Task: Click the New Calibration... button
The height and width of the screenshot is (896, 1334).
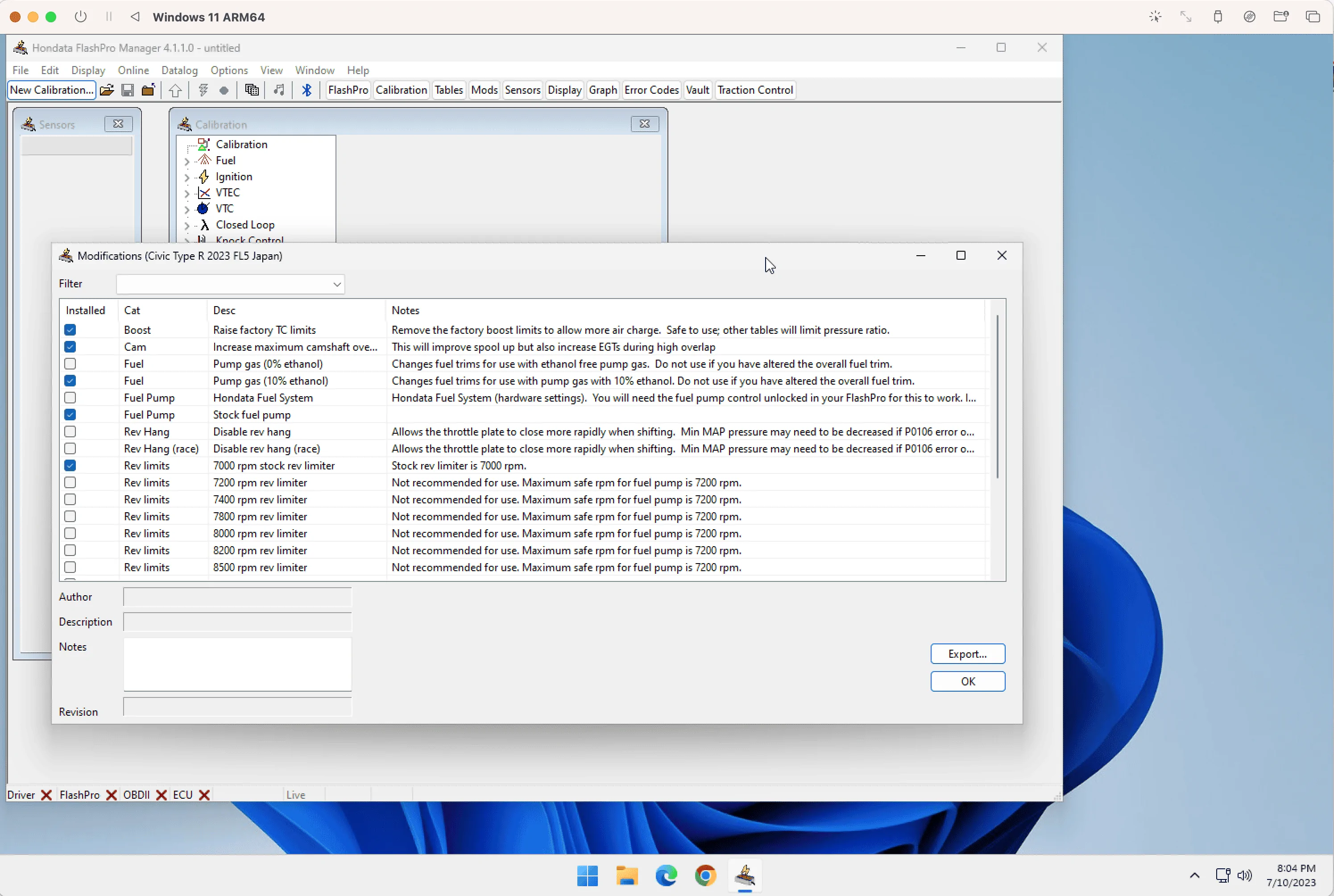Action: pos(51,90)
